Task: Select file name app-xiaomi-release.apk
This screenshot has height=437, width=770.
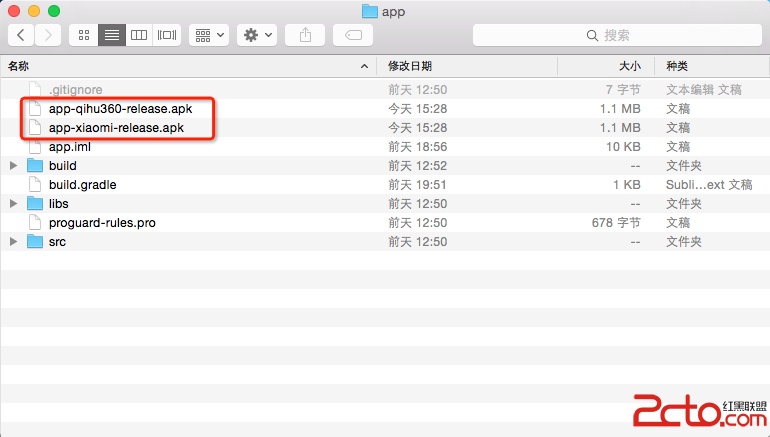Action: pyautogui.click(x=116, y=128)
